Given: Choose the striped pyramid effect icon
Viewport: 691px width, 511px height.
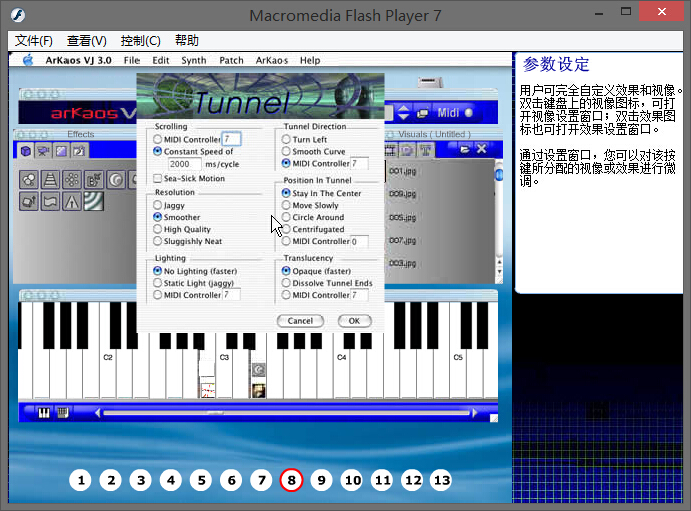Looking at the screenshot, I should click(x=50, y=180).
